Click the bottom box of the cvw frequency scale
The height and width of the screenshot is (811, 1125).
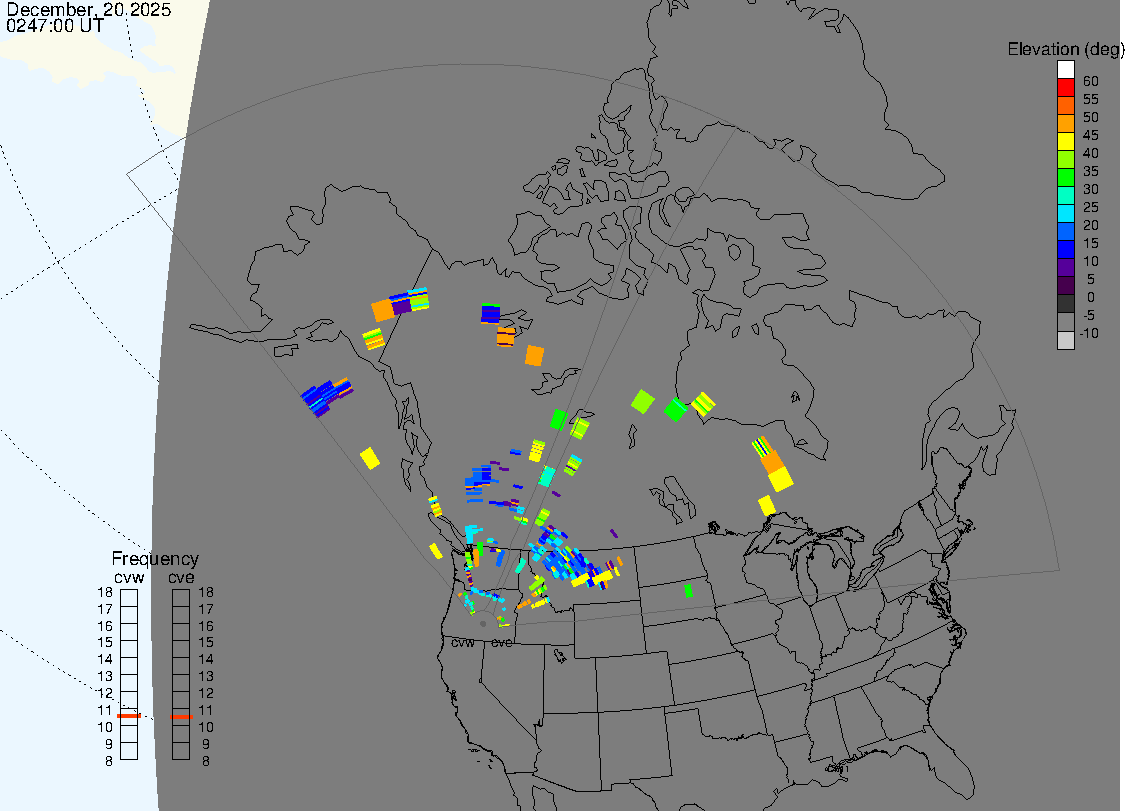point(129,751)
